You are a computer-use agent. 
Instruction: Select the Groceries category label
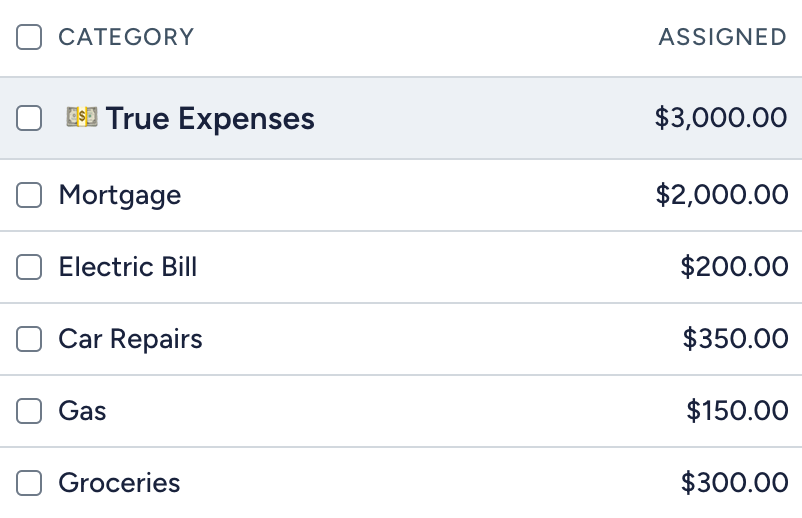119,483
